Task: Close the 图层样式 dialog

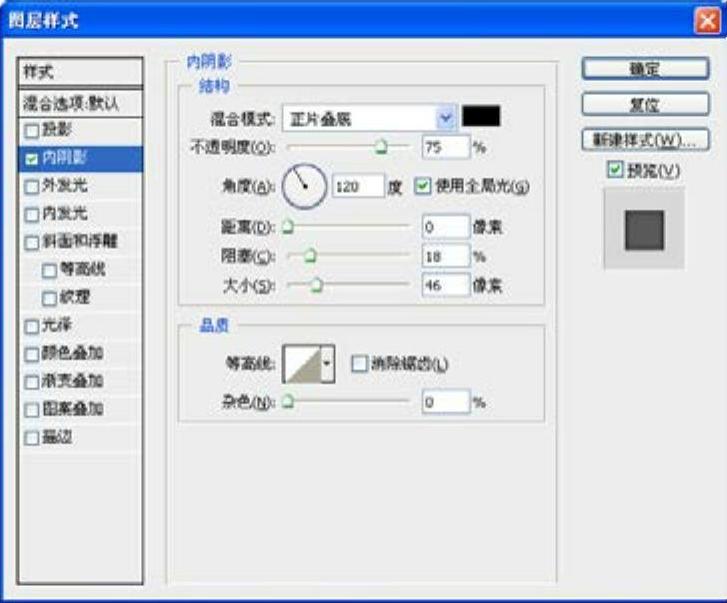Action: (x=707, y=21)
